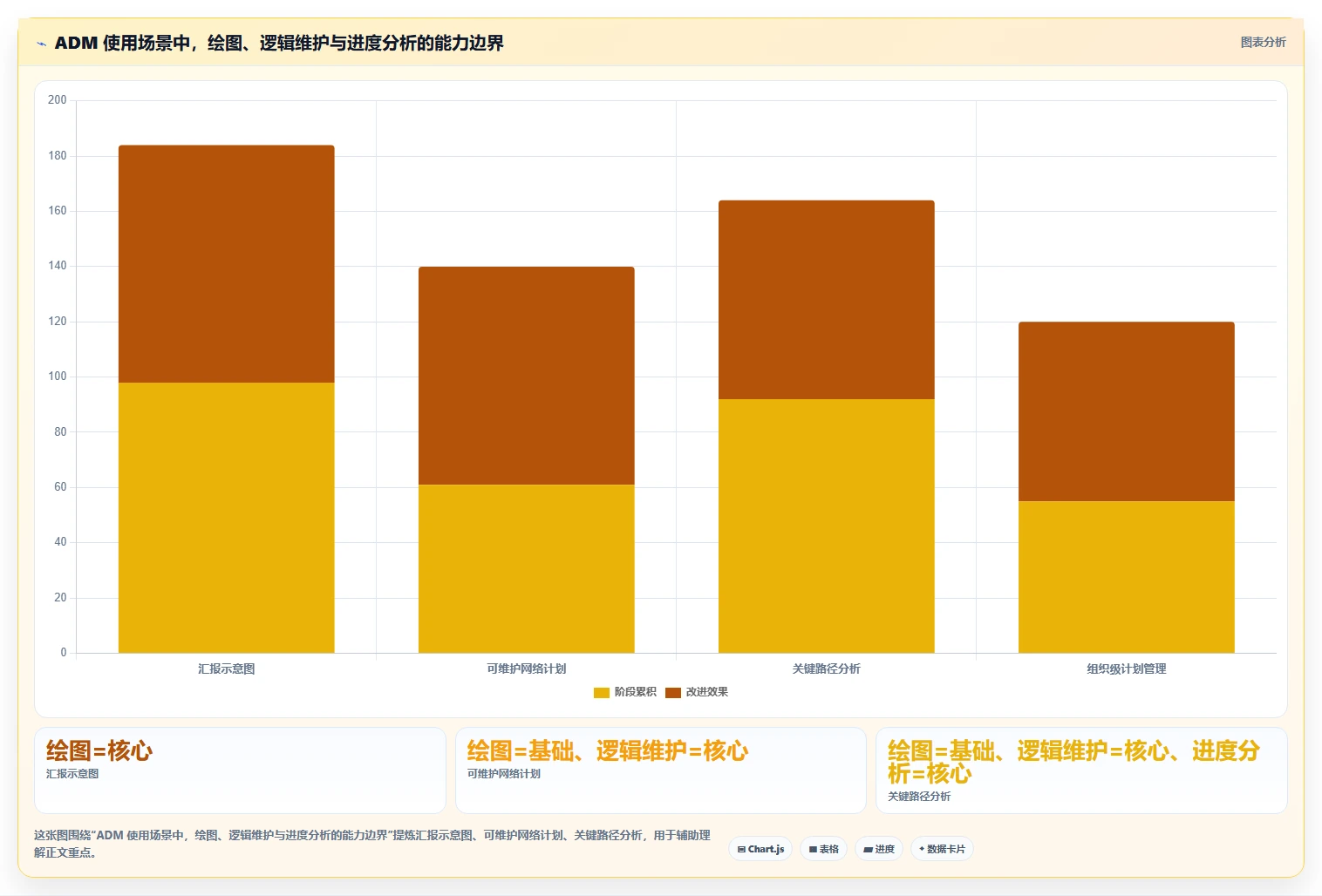1322x896 pixels.
Task: Click the chart icon beside the ADM title
Action: 41,44
